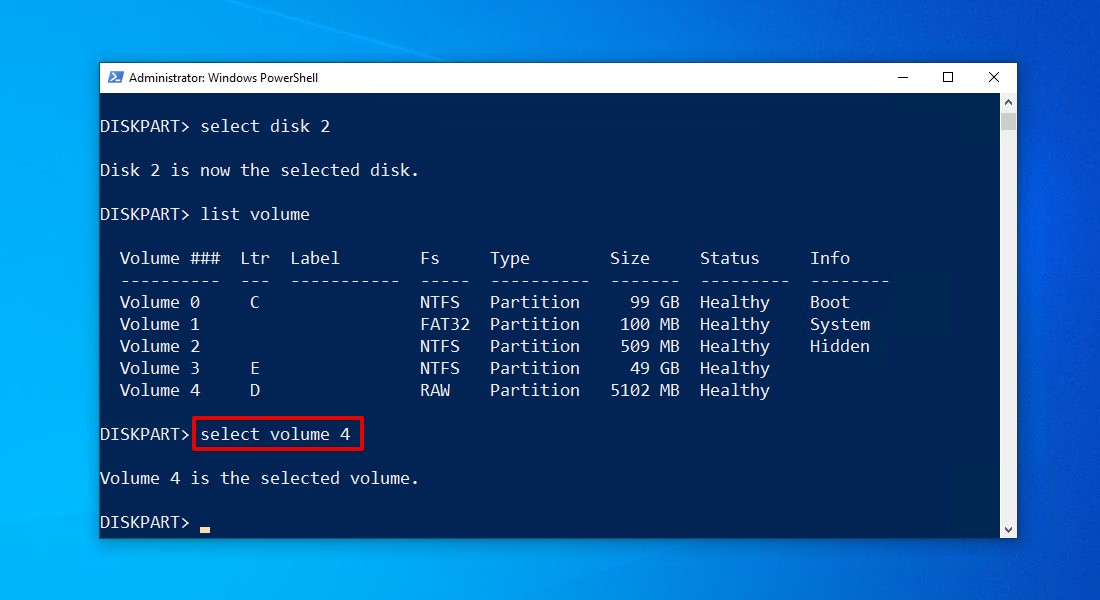Click the vertical scrollbar thumb
The width and height of the screenshot is (1100, 600).
coord(1008,121)
